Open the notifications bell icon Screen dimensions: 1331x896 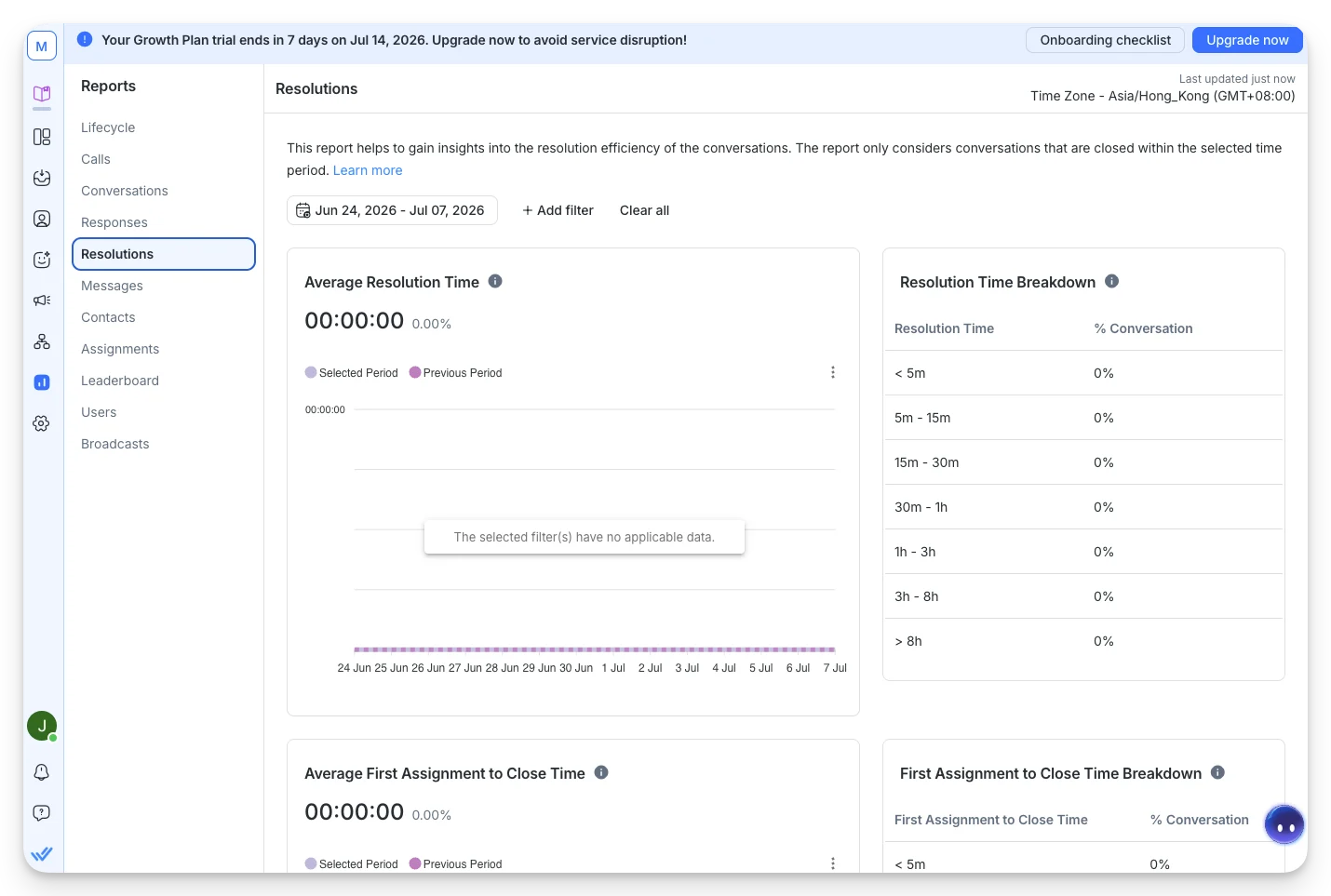click(42, 772)
